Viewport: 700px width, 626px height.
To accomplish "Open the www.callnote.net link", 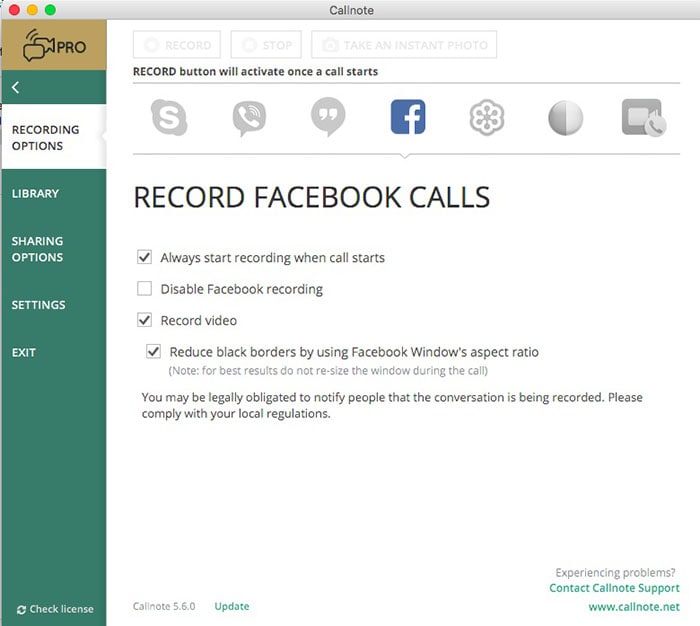I will (x=634, y=607).
